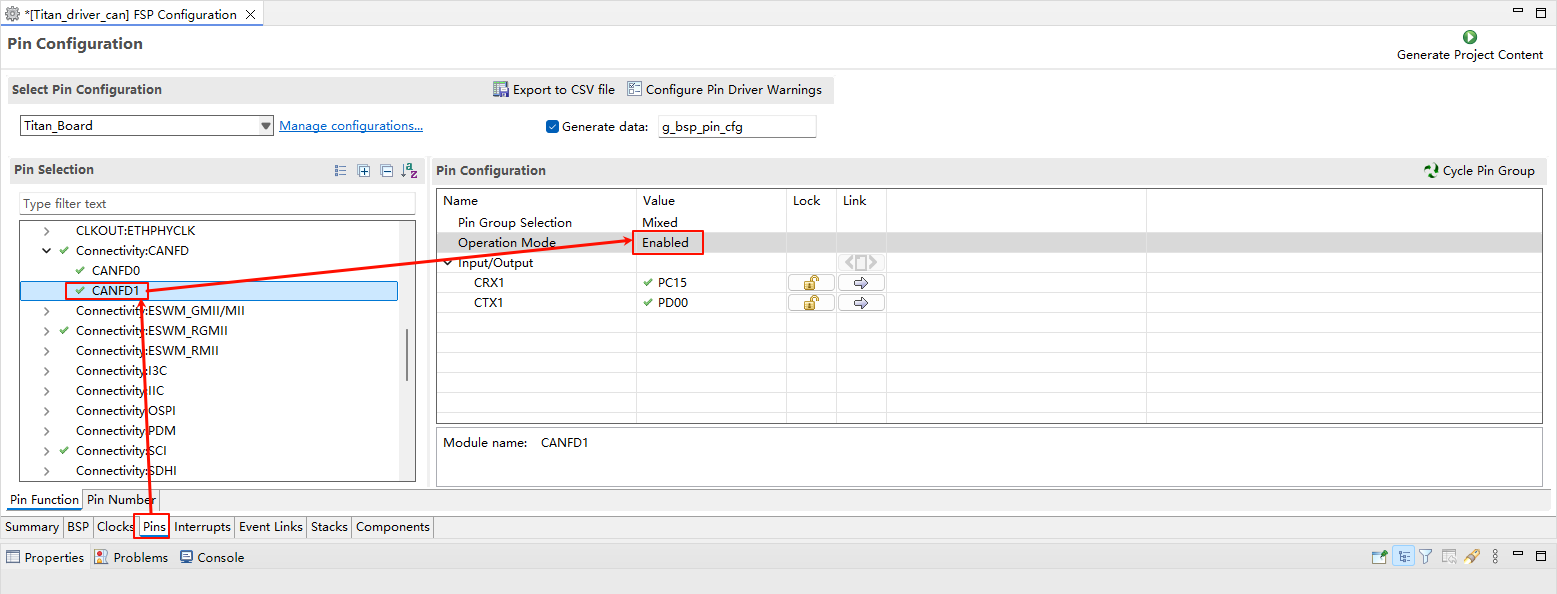Click the Type filter text field
The image size is (1557, 594).
(x=217, y=204)
